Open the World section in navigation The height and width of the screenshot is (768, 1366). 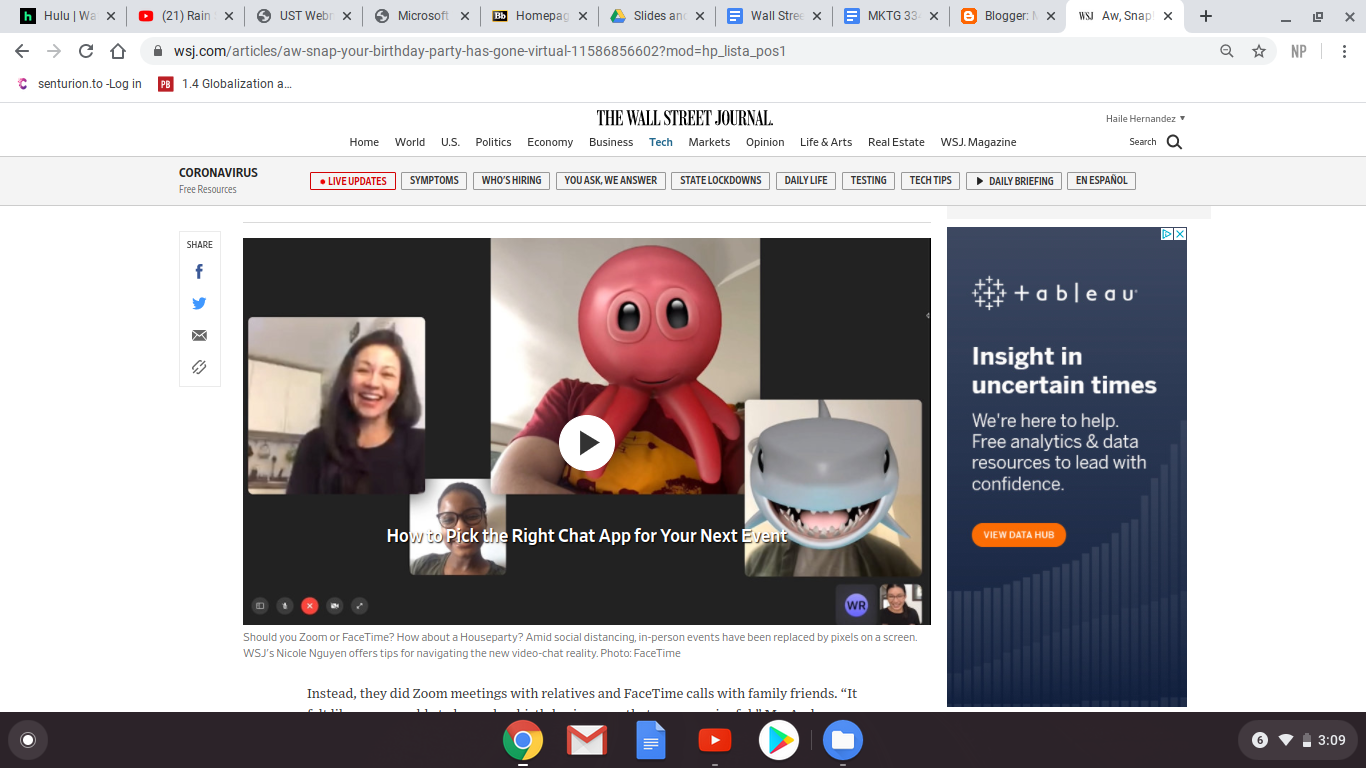pos(410,142)
